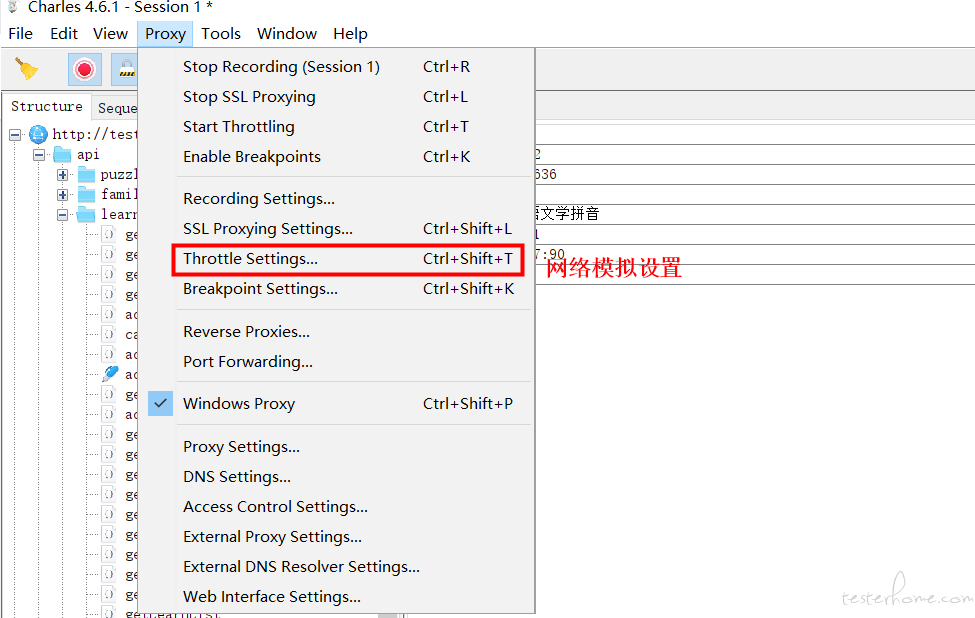Open Port Forwarding...
Image resolution: width=975 pixels, height=618 pixels.
pyautogui.click(x=336, y=361)
